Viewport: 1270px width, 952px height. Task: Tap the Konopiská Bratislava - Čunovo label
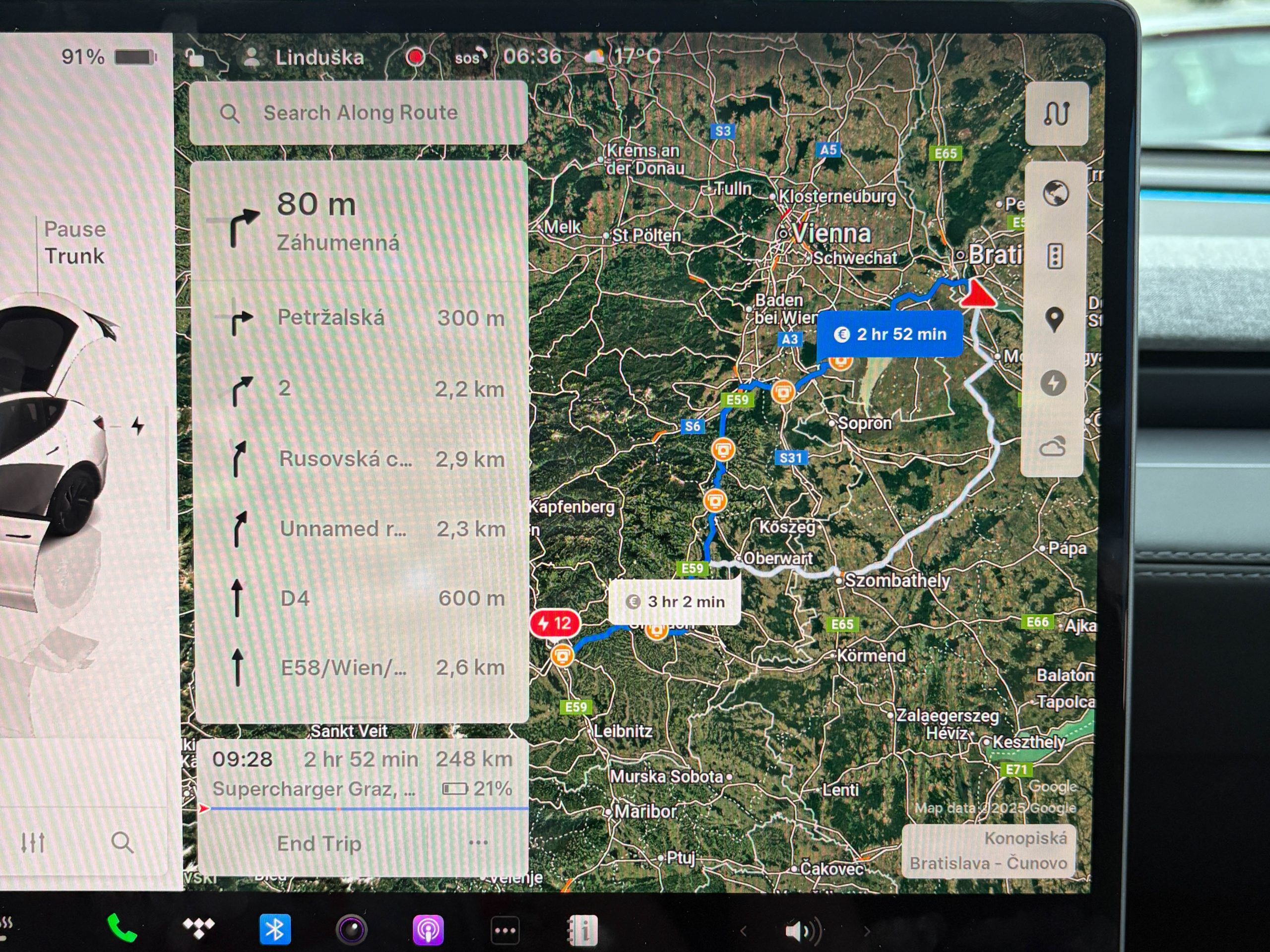tap(988, 851)
